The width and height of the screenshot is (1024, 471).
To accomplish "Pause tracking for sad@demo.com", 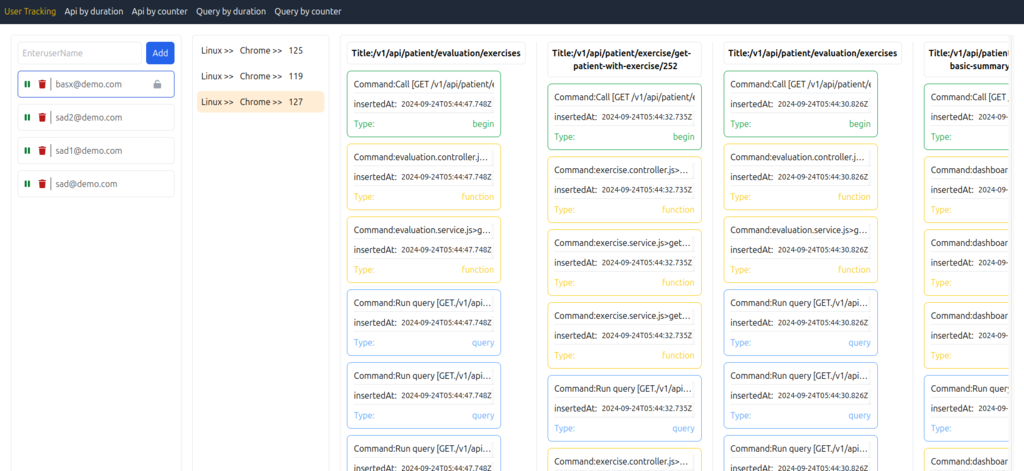I will pos(27,184).
